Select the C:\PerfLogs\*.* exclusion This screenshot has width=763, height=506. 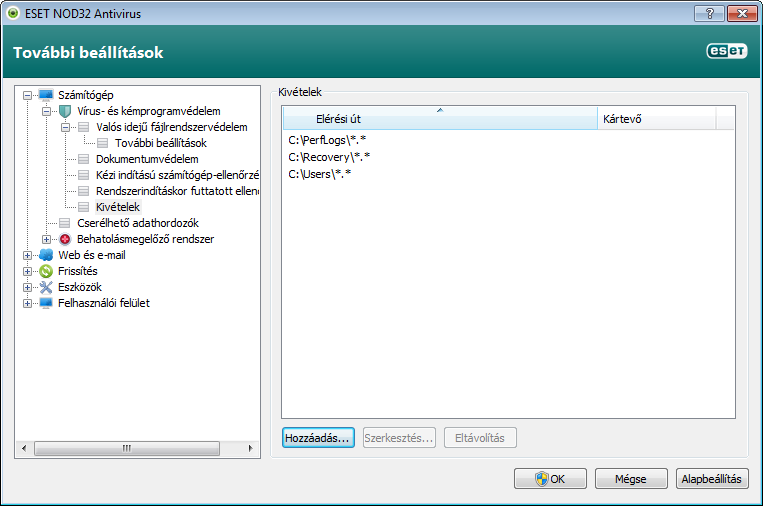click(x=327, y=140)
